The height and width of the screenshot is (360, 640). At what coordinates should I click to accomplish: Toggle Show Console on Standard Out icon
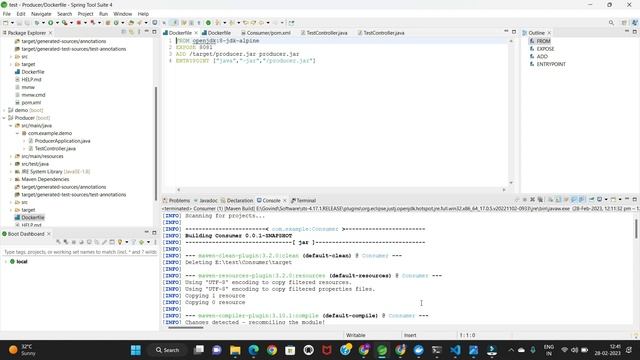coord(574,200)
